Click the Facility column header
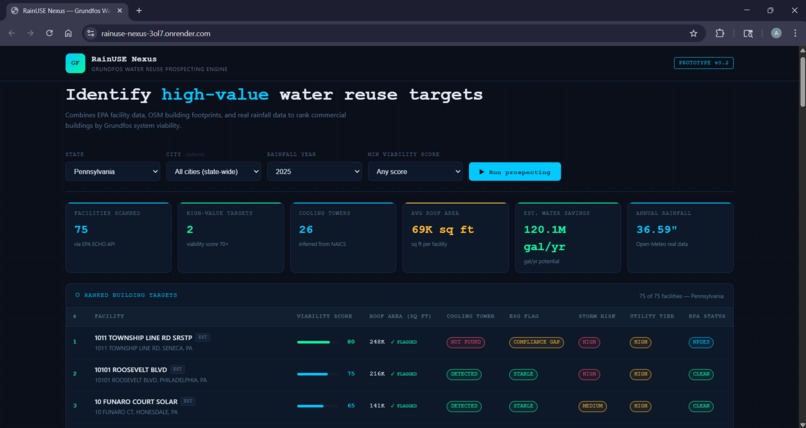Viewport: 806px width, 428px height. click(x=109, y=317)
